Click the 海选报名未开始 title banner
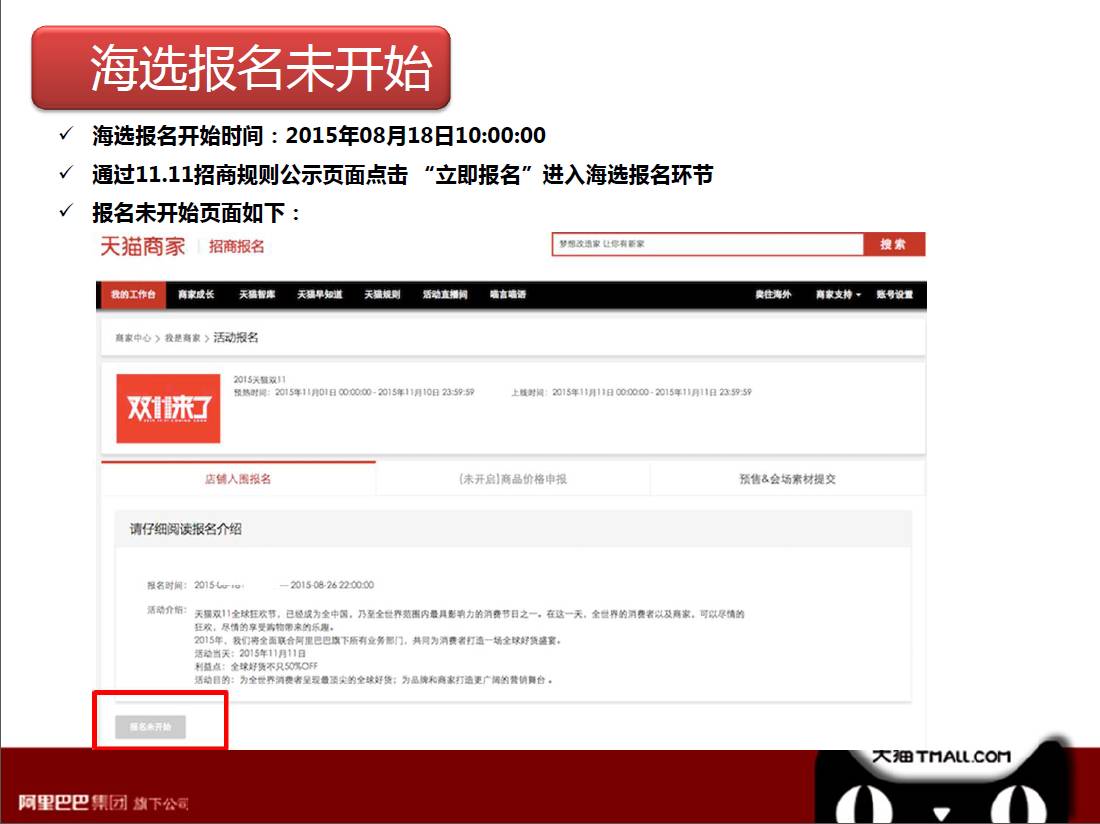The image size is (1100, 824). (x=241, y=68)
